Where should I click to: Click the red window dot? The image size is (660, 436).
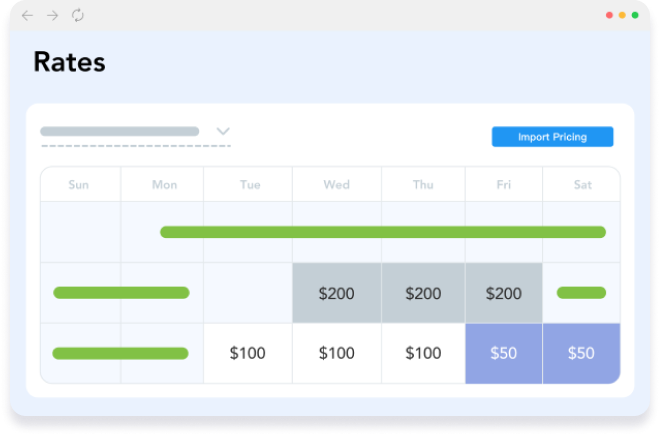pyautogui.click(x=609, y=16)
